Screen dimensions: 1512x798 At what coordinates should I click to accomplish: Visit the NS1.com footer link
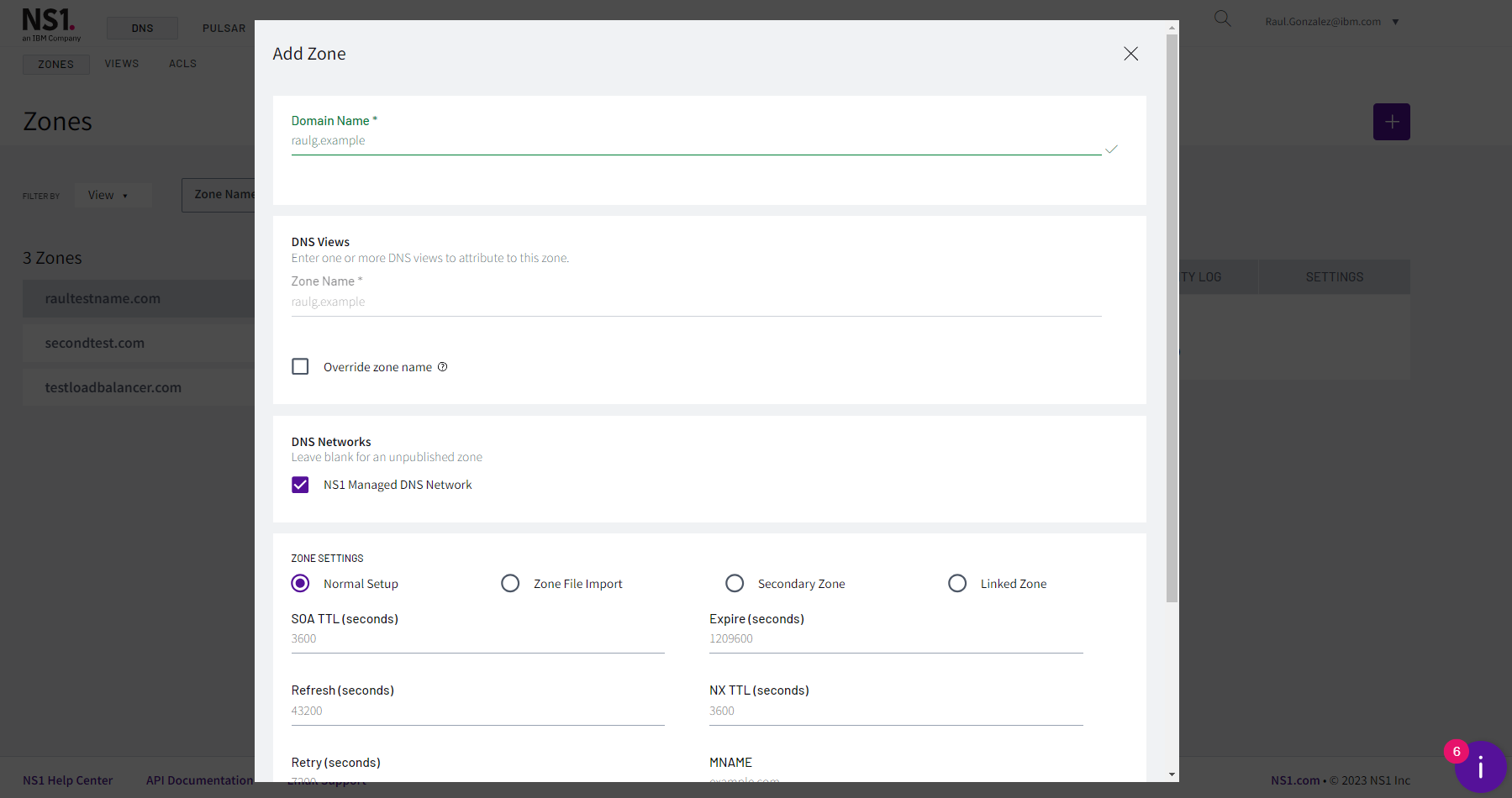tap(1295, 780)
